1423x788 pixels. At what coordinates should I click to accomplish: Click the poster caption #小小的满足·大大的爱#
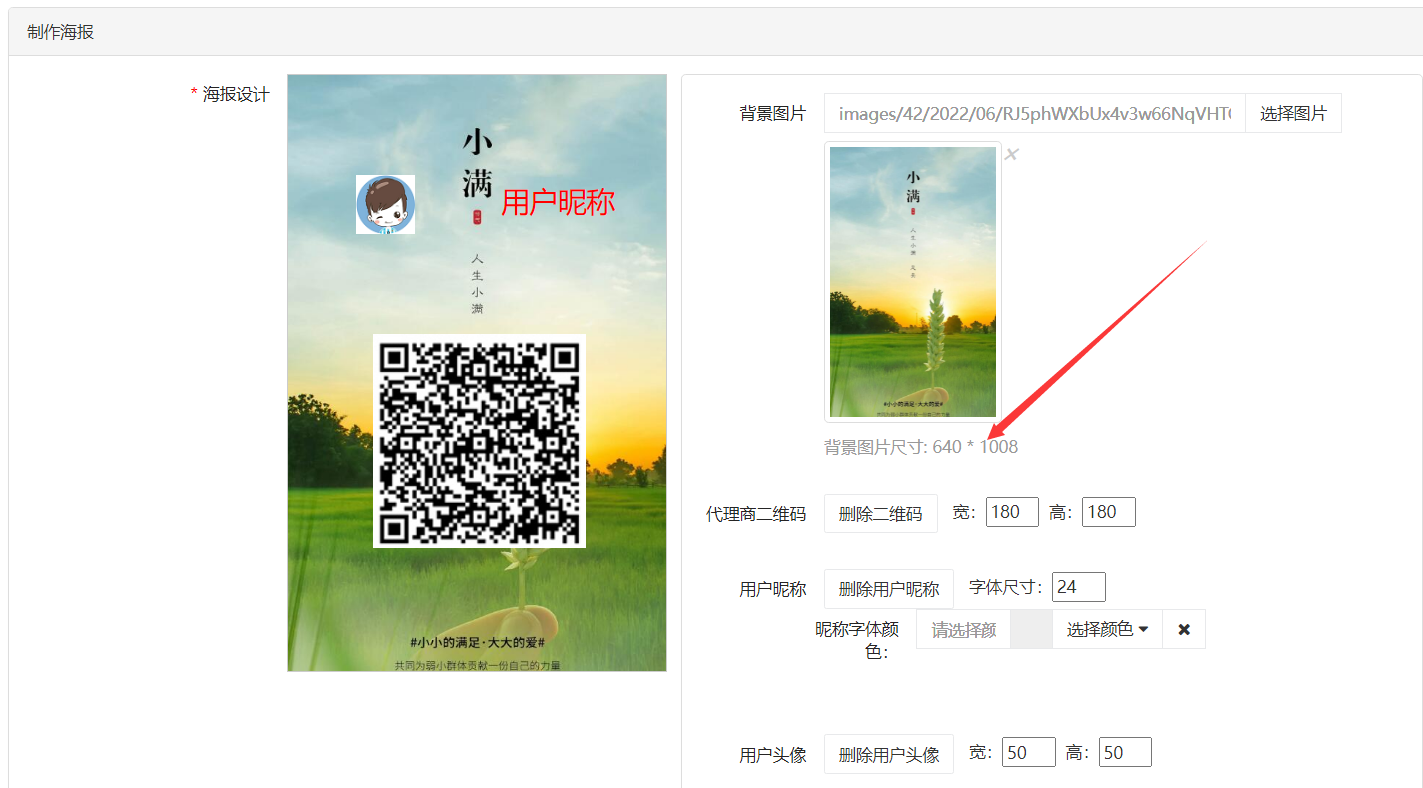point(477,642)
